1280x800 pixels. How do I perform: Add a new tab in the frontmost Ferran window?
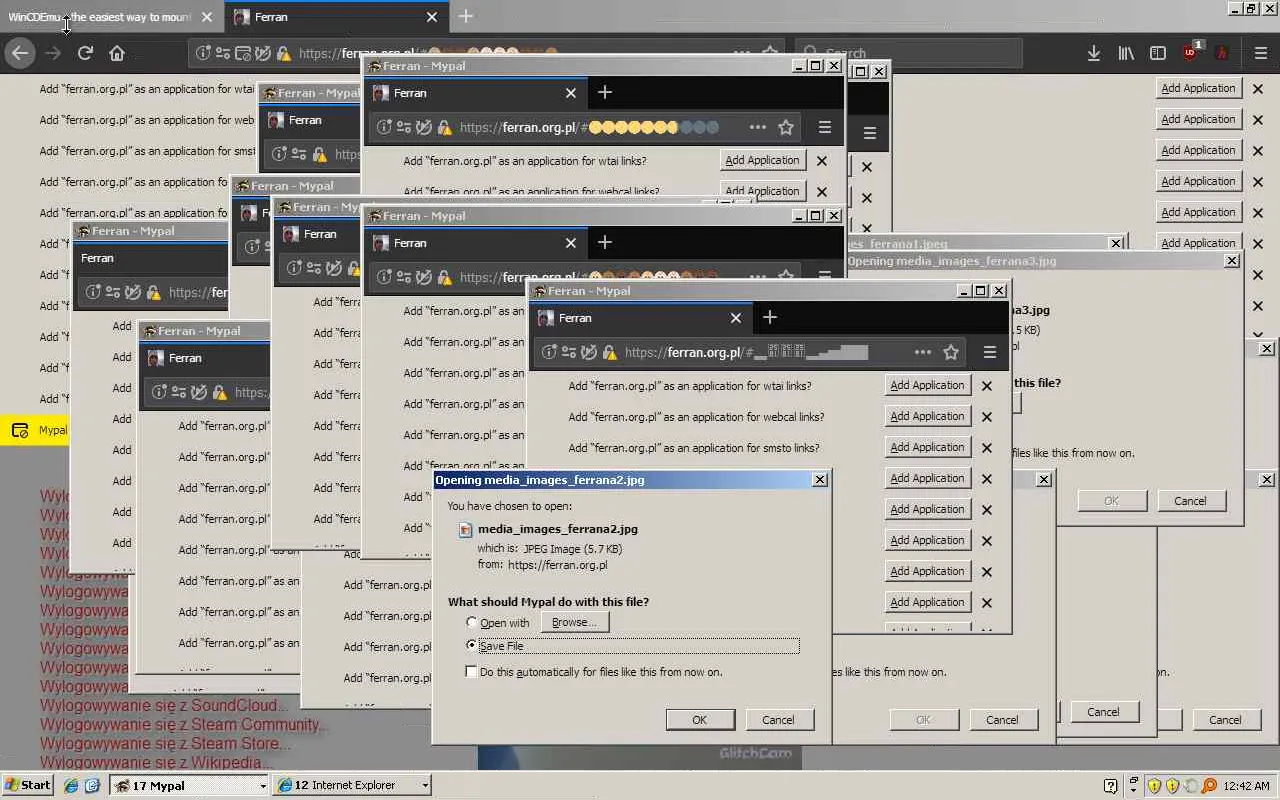pyautogui.click(x=769, y=317)
